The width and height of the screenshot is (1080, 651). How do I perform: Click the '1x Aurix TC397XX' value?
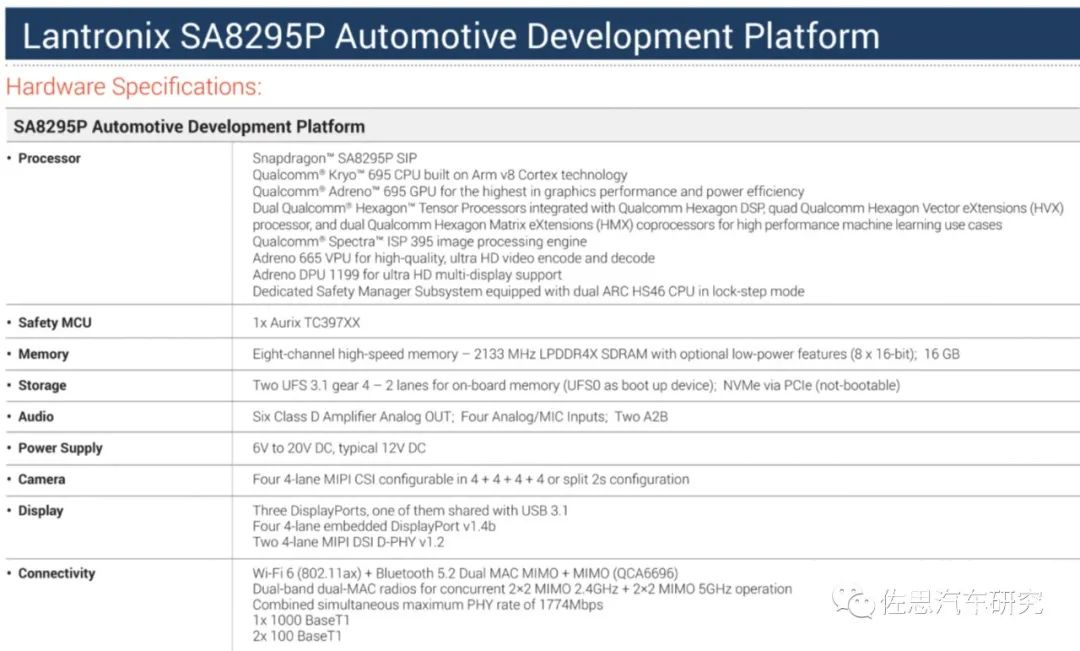click(306, 322)
